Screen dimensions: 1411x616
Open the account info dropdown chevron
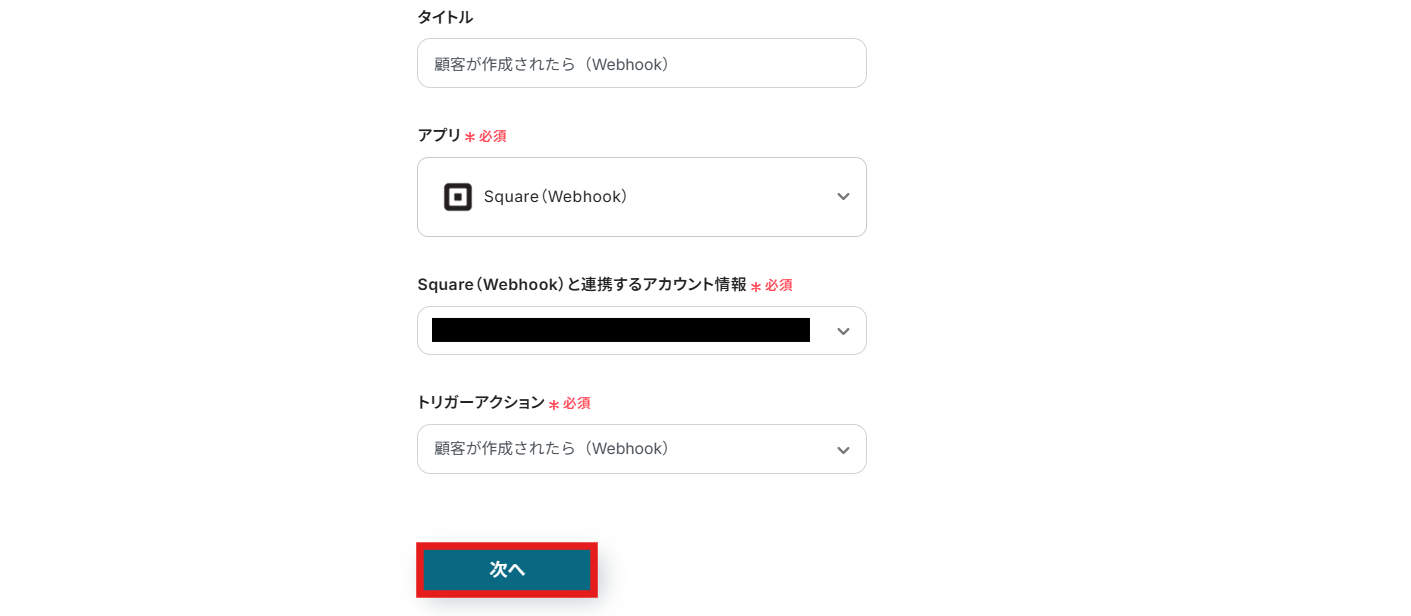click(843, 331)
